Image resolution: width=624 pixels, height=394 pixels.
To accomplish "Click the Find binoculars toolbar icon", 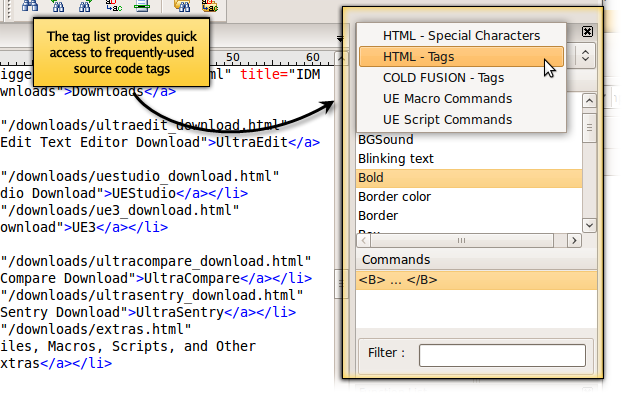I will pos(30,6).
